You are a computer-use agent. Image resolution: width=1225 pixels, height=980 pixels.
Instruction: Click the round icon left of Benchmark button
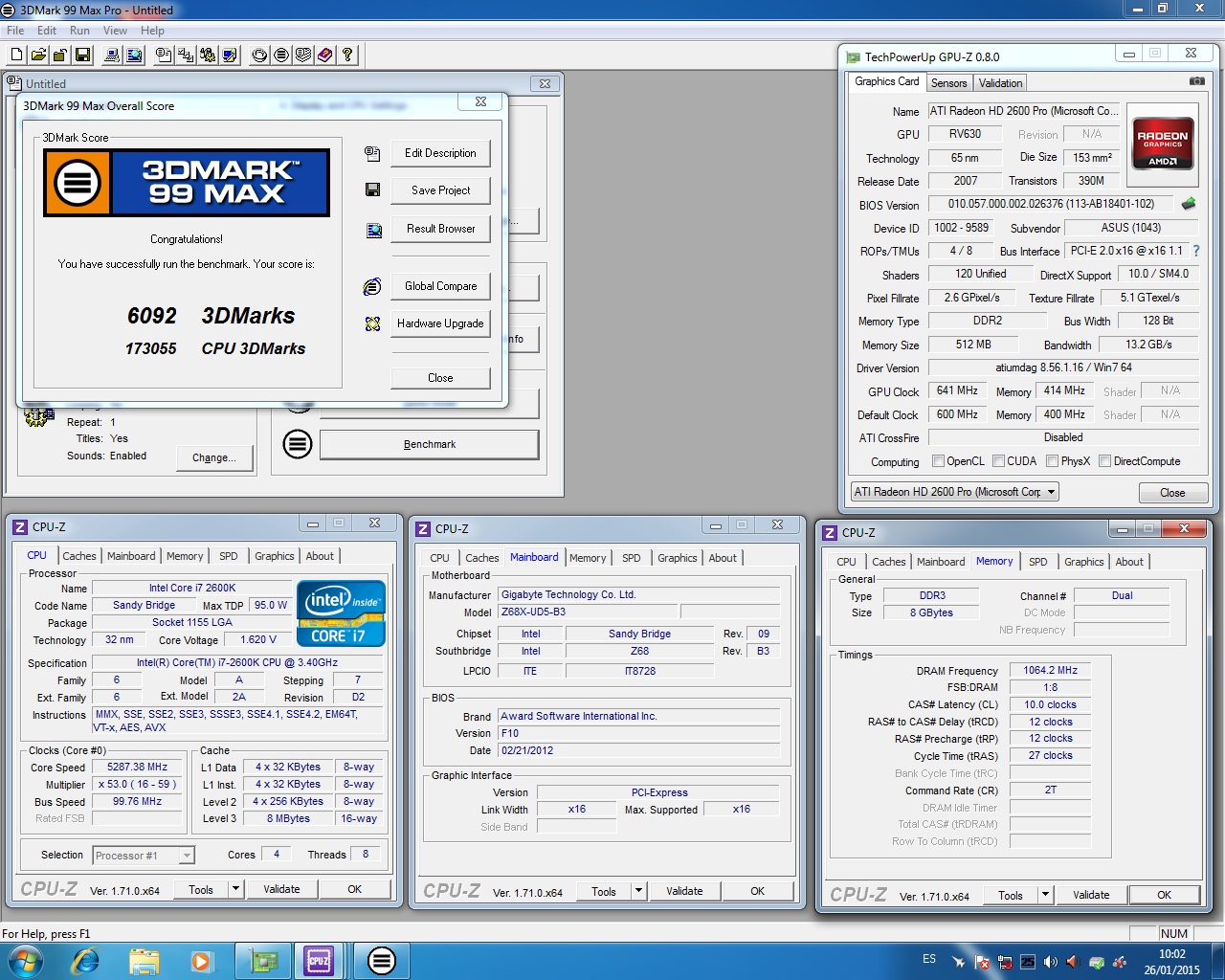click(x=298, y=444)
